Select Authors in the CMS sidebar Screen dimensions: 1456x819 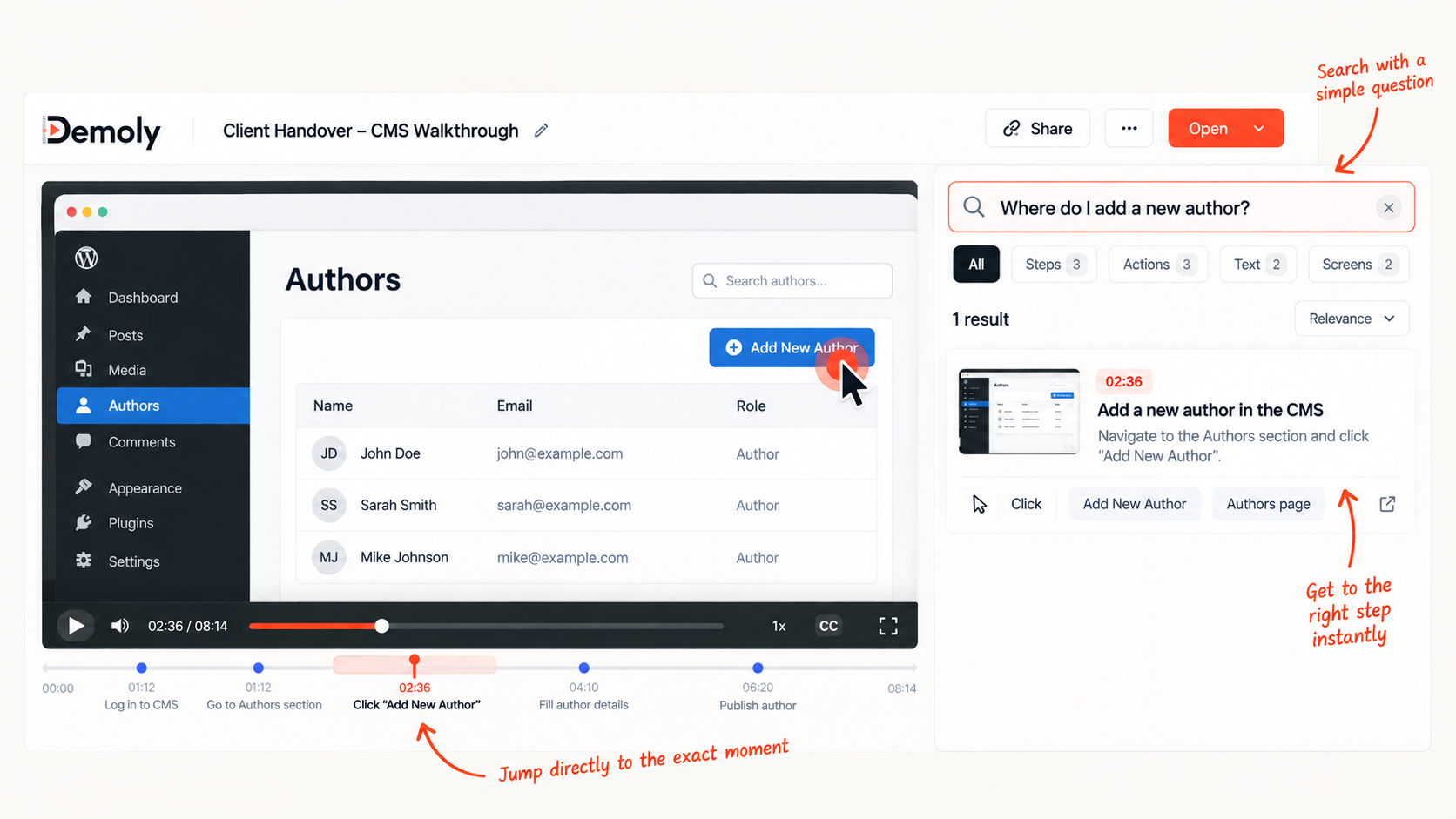pyautogui.click(x=152, y=406)
